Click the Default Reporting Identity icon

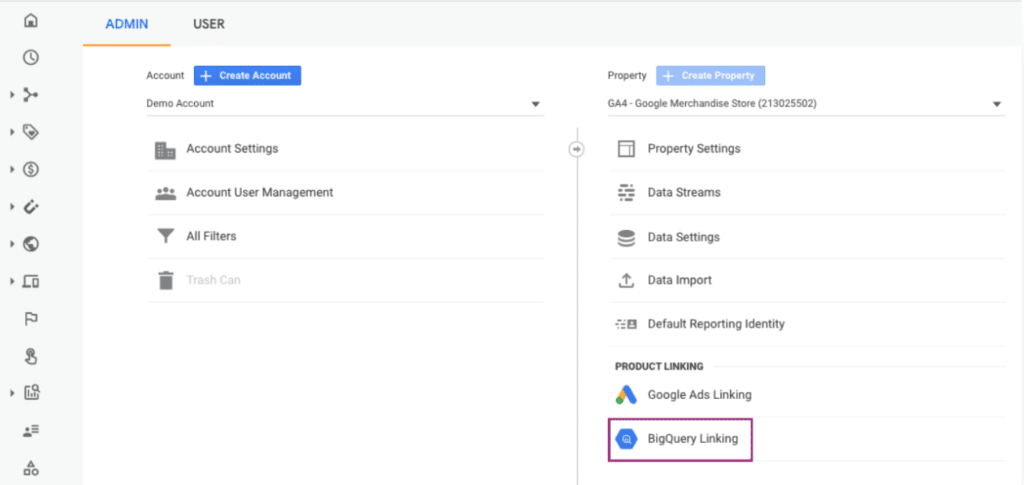[x=626, y=324]
